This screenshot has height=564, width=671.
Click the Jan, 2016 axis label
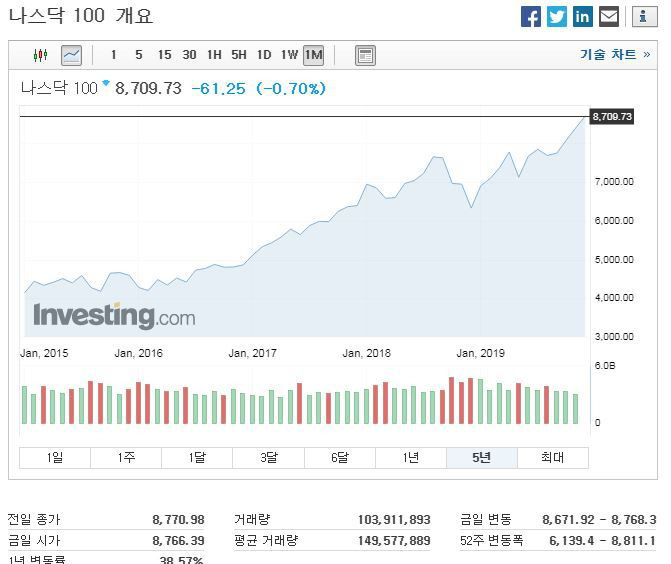(139, 353)
